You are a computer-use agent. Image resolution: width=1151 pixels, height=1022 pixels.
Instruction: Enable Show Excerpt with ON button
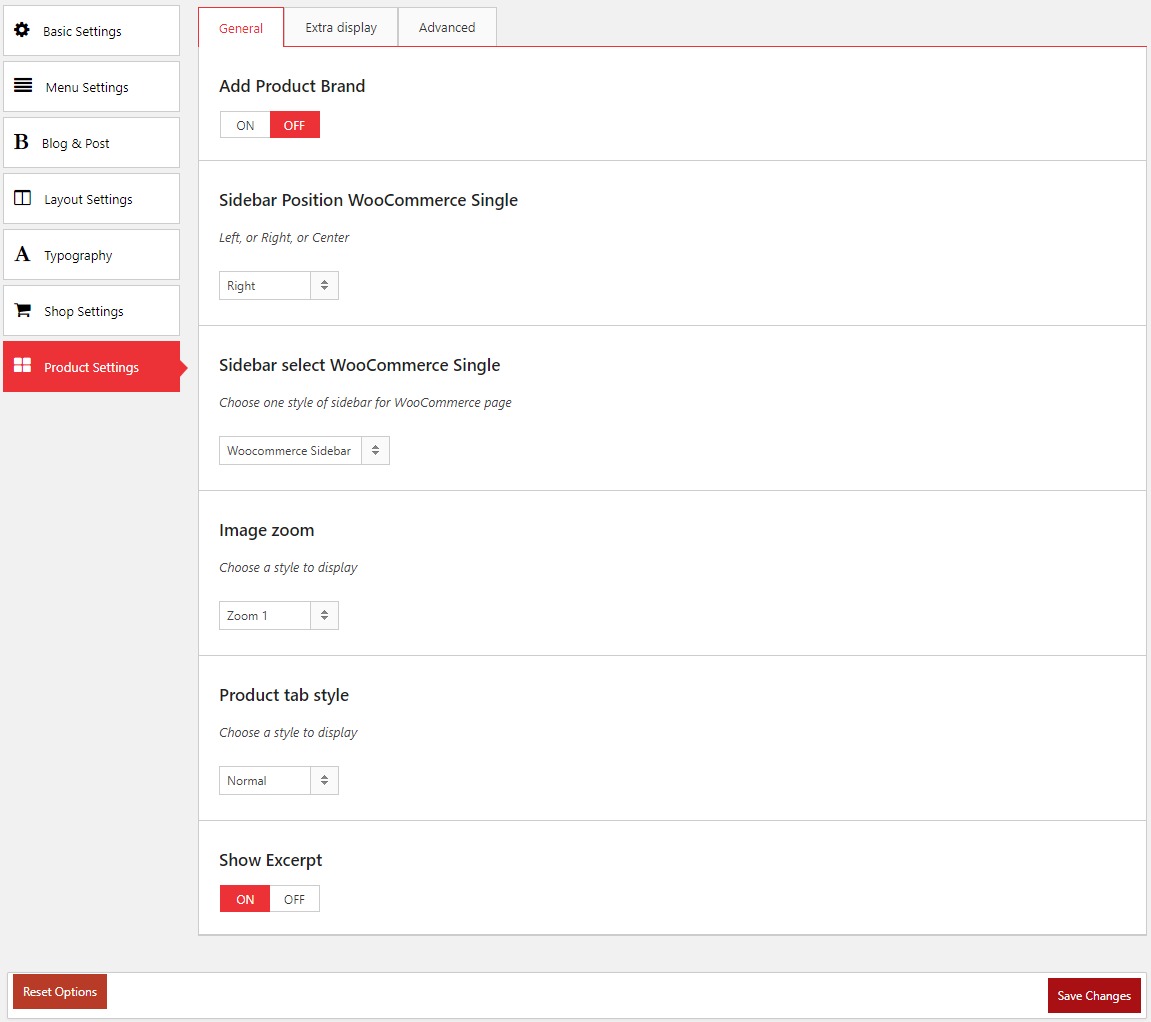click(245, 899)
